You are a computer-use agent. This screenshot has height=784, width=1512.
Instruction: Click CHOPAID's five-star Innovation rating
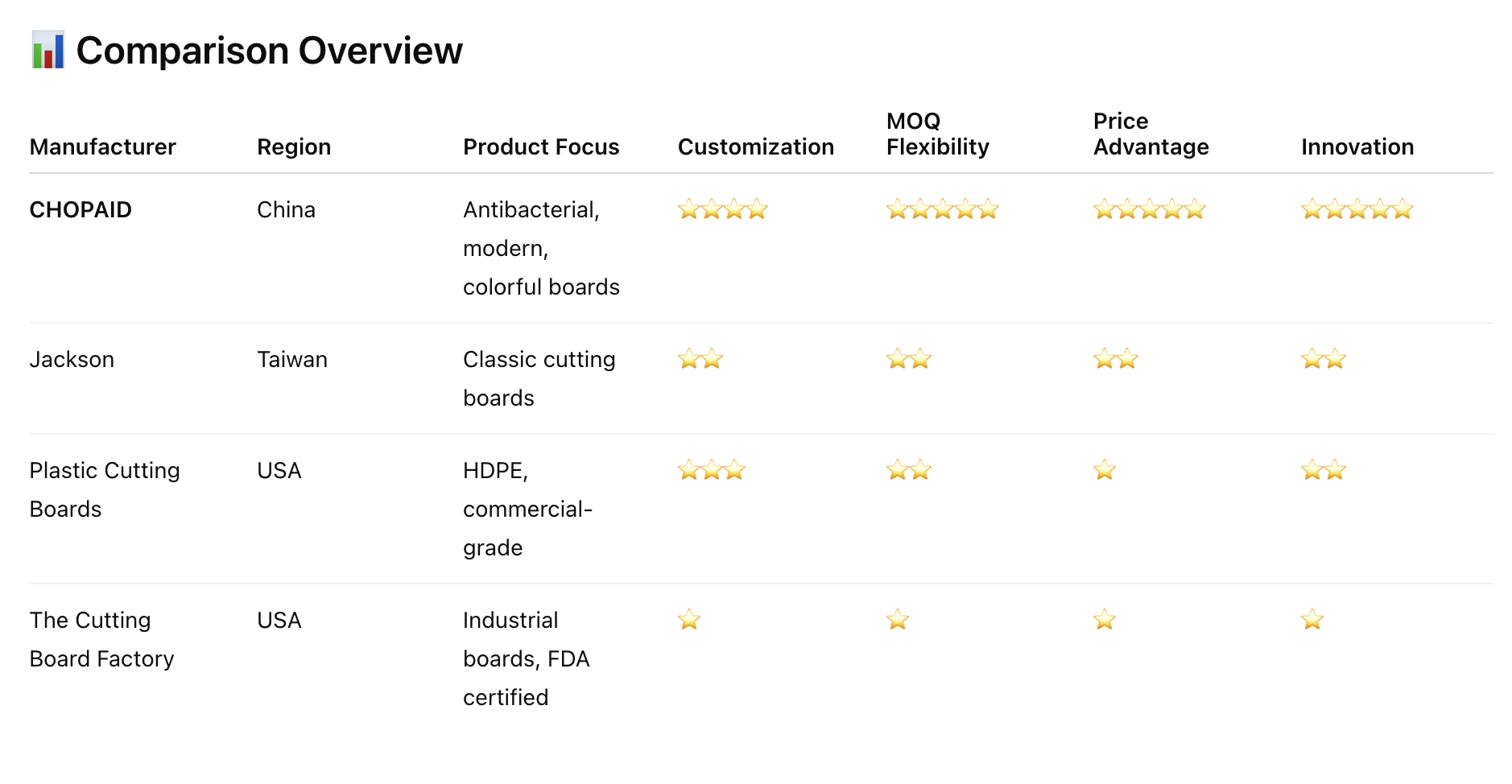pyautogui.click(x=1357, y=209)
